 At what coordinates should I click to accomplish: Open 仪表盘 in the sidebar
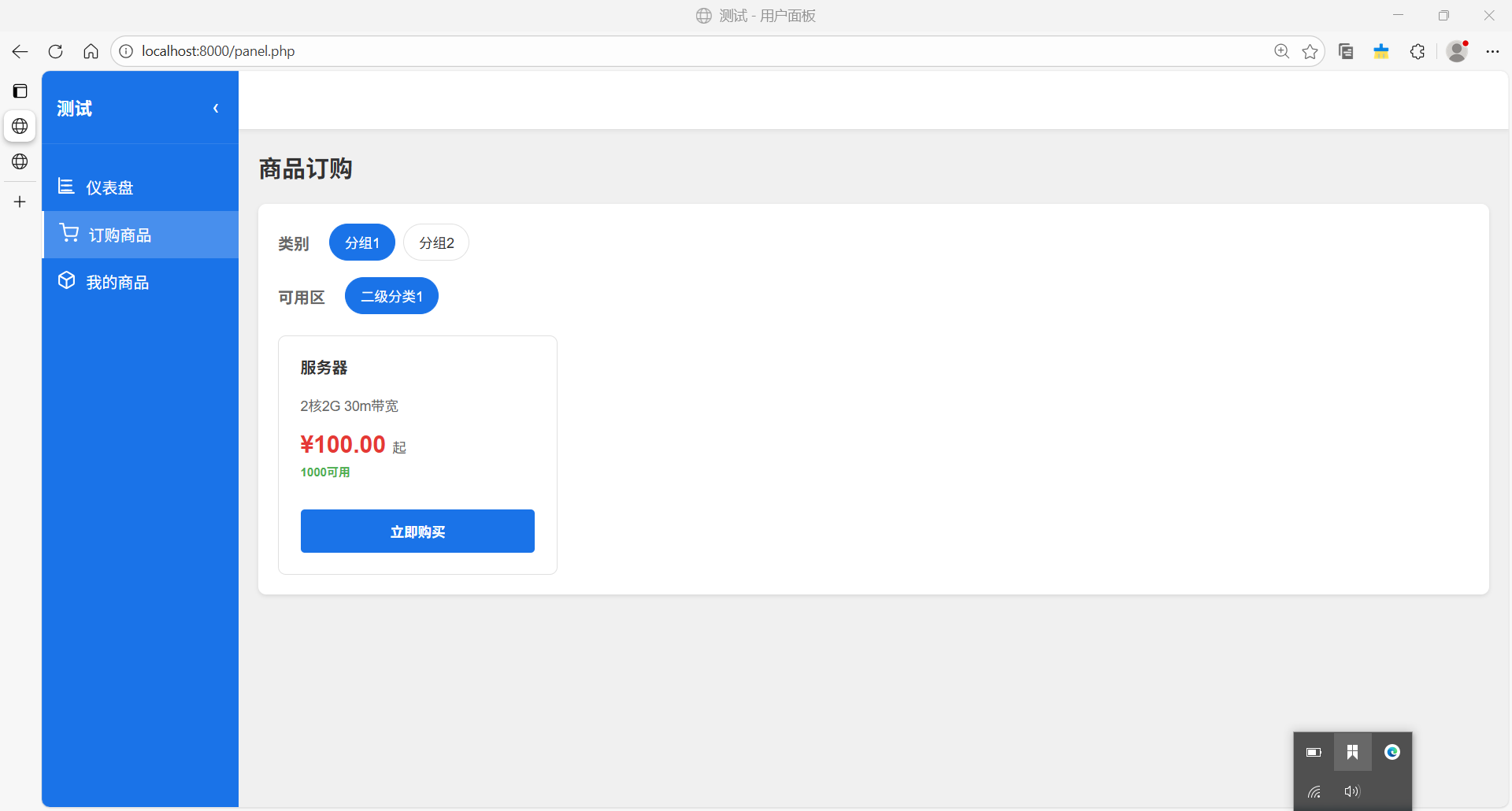coord(109,187)
